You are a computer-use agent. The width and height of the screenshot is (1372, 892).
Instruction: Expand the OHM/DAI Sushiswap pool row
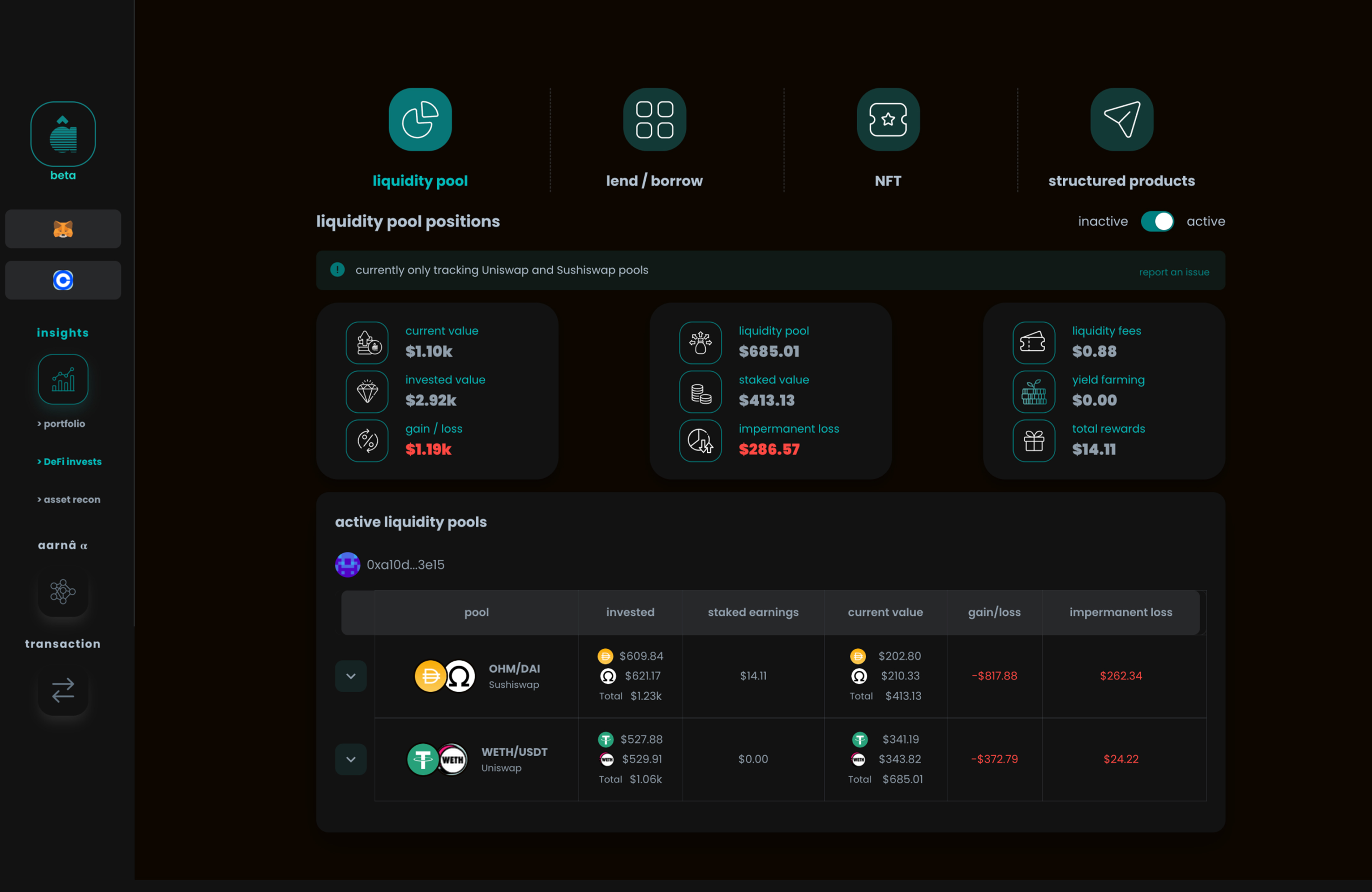tap(351, 676)
